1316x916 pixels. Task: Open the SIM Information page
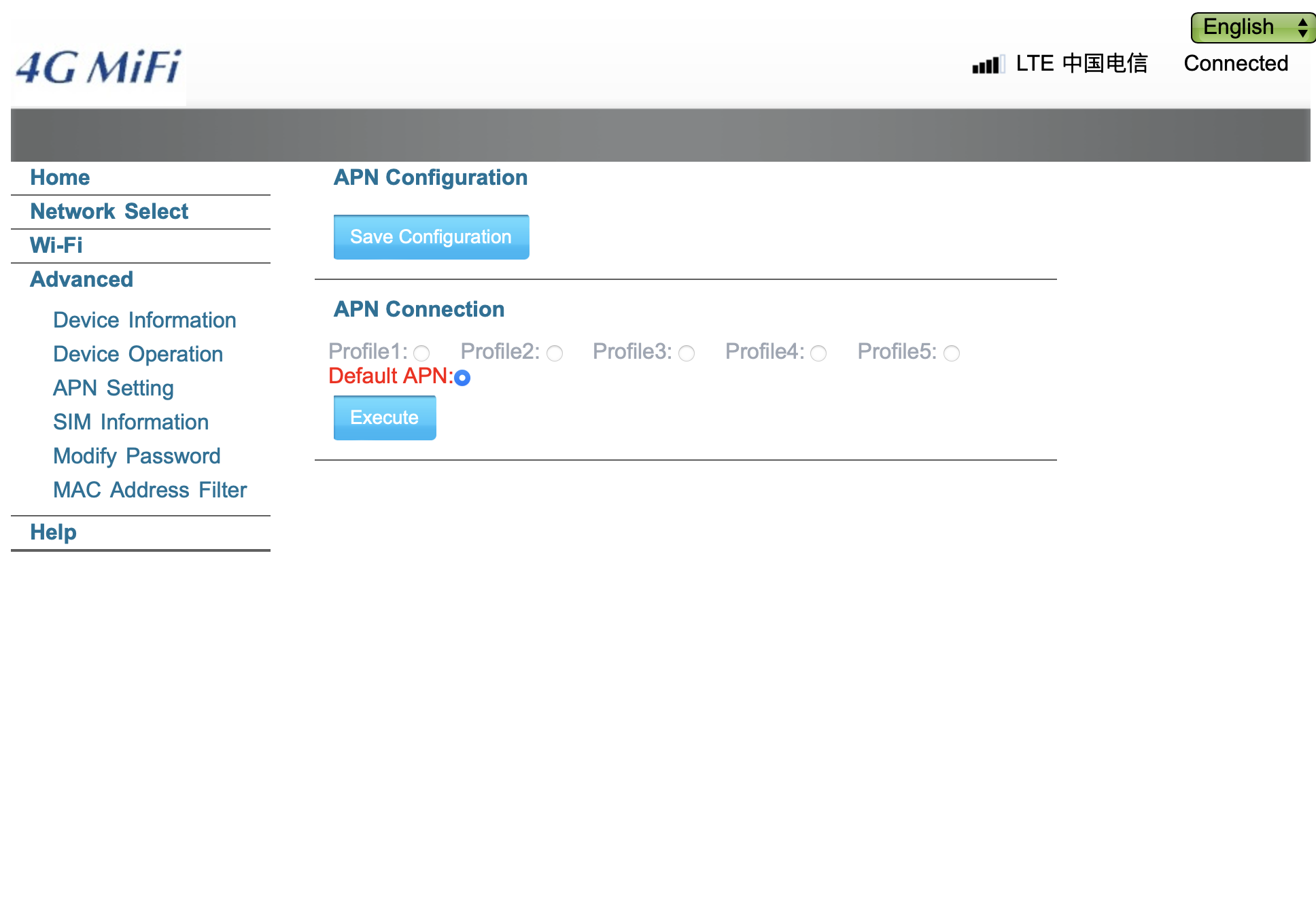point(131,422)
